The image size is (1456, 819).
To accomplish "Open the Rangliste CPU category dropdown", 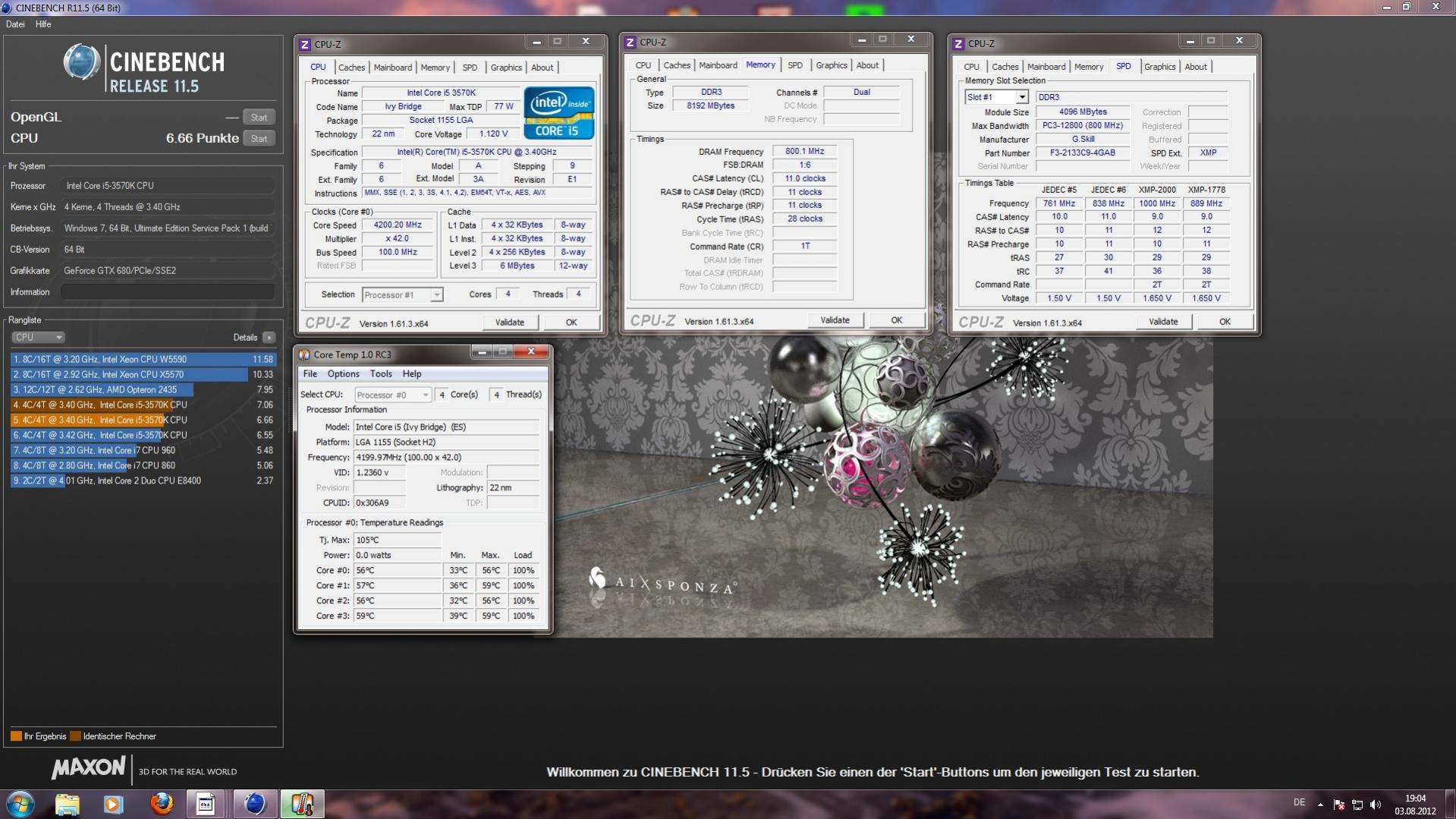I will [x=38, y=337].
